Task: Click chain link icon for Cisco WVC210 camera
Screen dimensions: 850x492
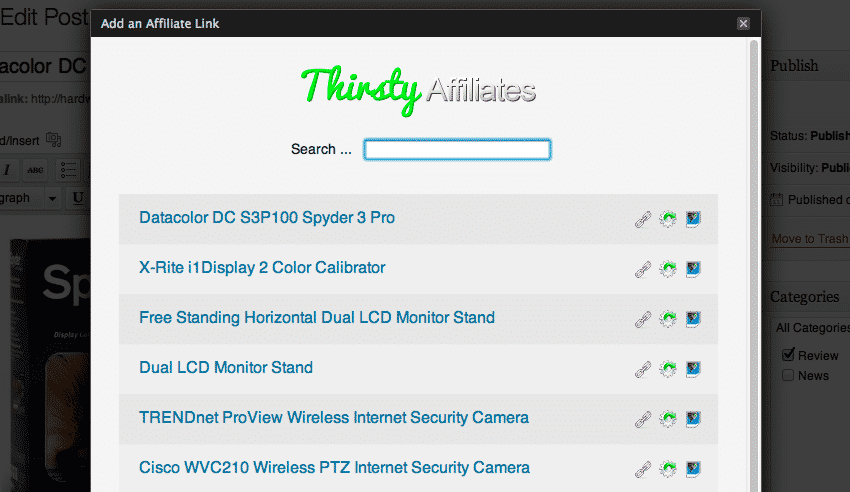Action: (643, 469)
